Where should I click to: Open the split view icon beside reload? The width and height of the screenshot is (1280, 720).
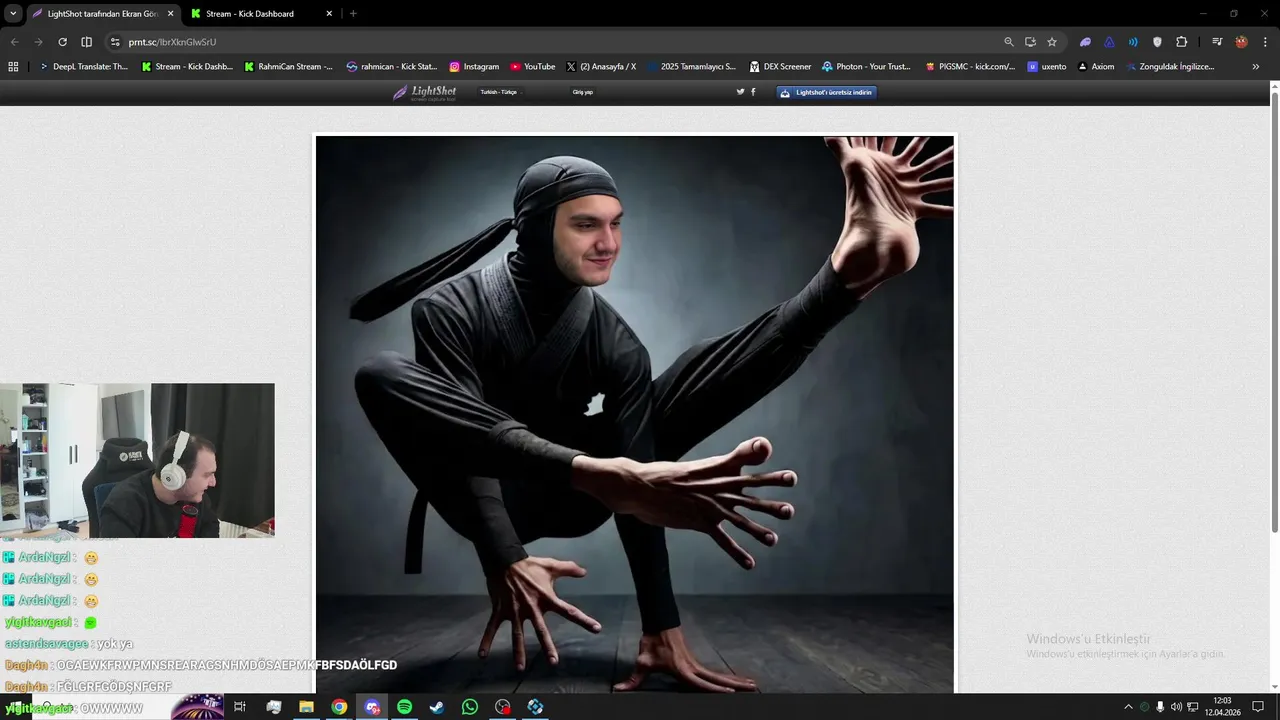[86, 42]
